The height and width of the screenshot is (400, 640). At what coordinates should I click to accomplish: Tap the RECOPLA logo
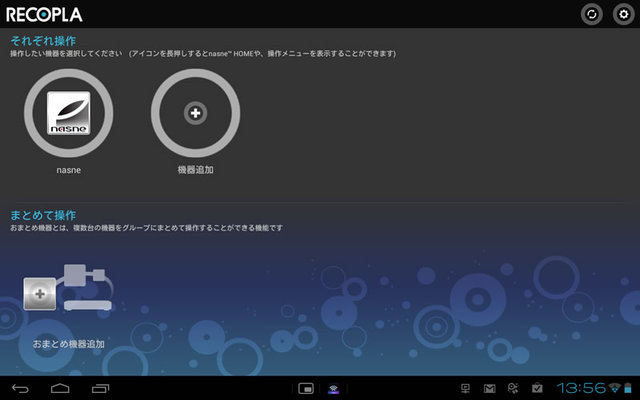44,15
